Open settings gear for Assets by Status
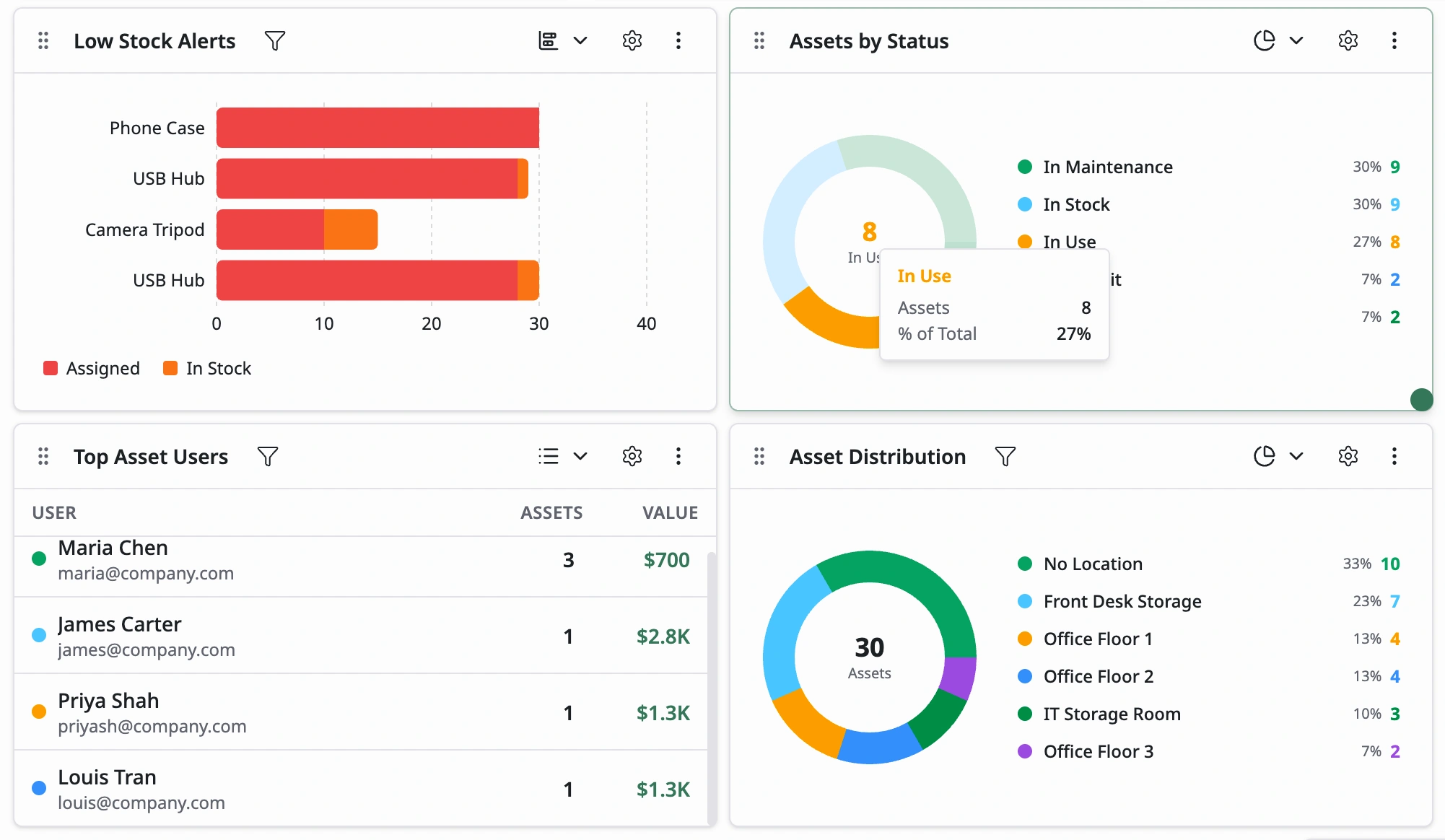Image resolution: width=1445 pixels, height=840 pixels. (x=1348, y=41)
